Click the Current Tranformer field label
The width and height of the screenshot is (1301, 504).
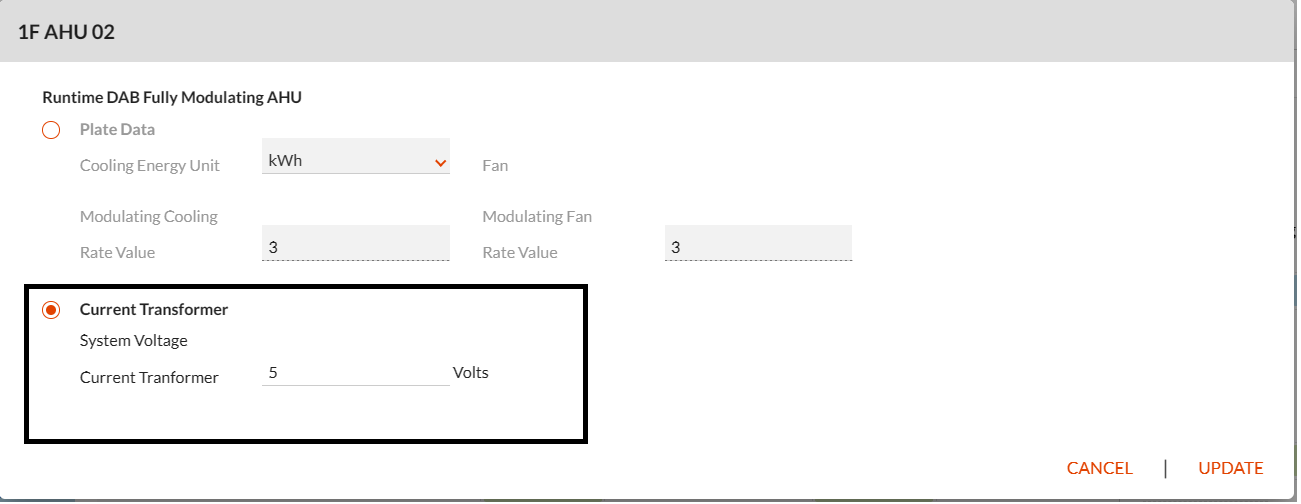coord(149,378)
